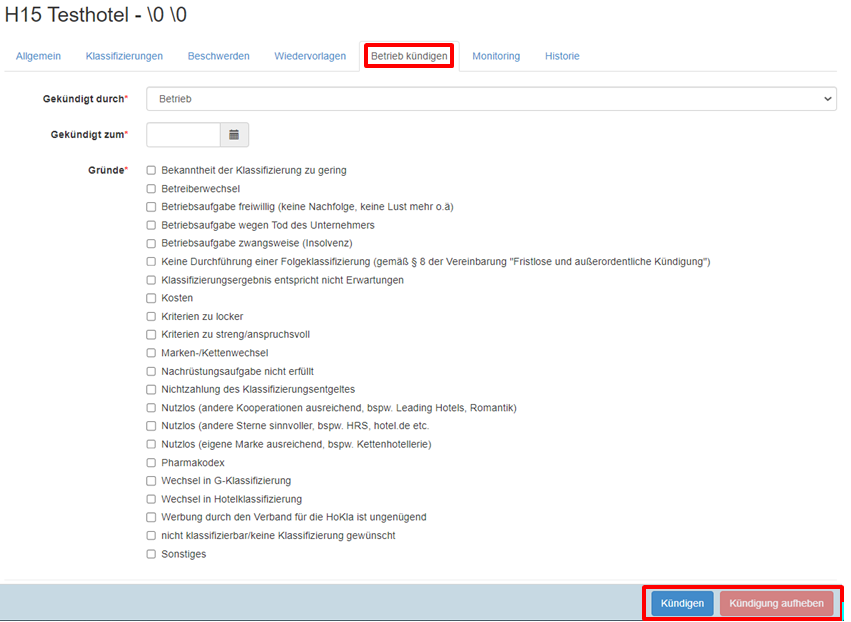This screenshot has width=851, height=622.
Task: Tick the Betreiberwechsel checkbox
Action: pos(151,189)
